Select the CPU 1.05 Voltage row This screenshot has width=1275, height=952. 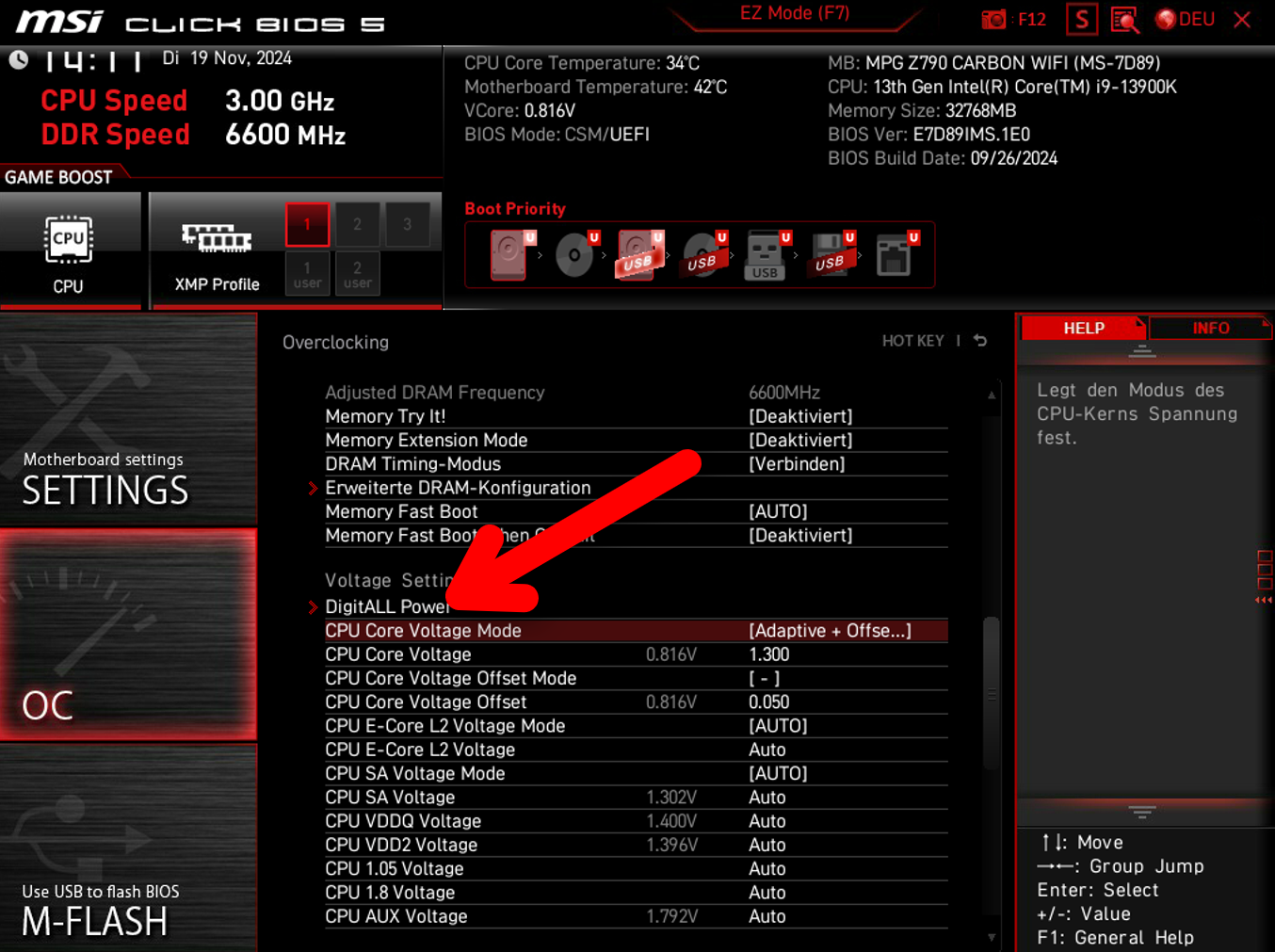pos(637,869)
